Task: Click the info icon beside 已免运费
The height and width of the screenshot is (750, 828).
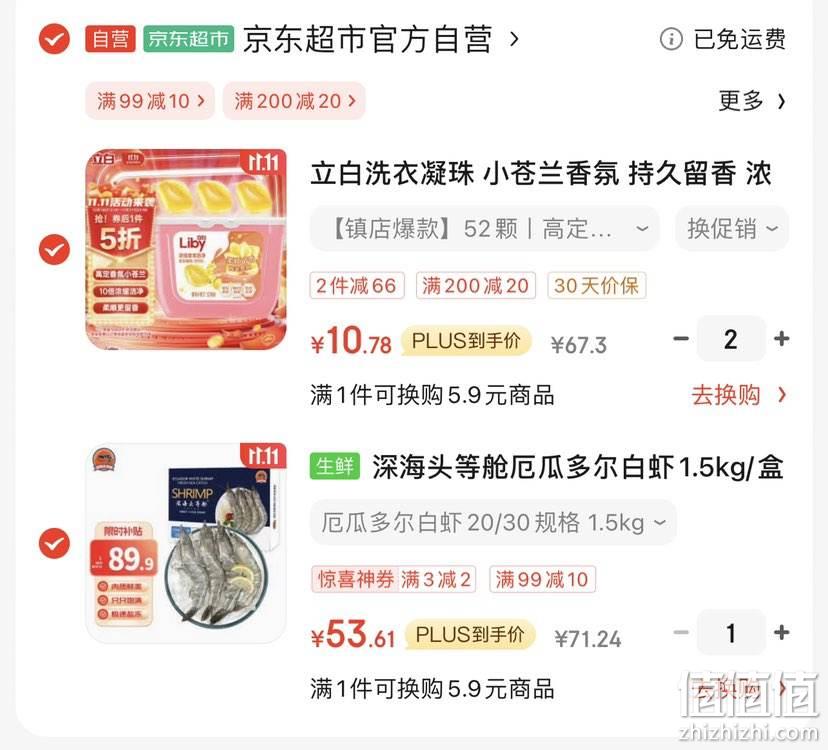Action: point(671,39)
